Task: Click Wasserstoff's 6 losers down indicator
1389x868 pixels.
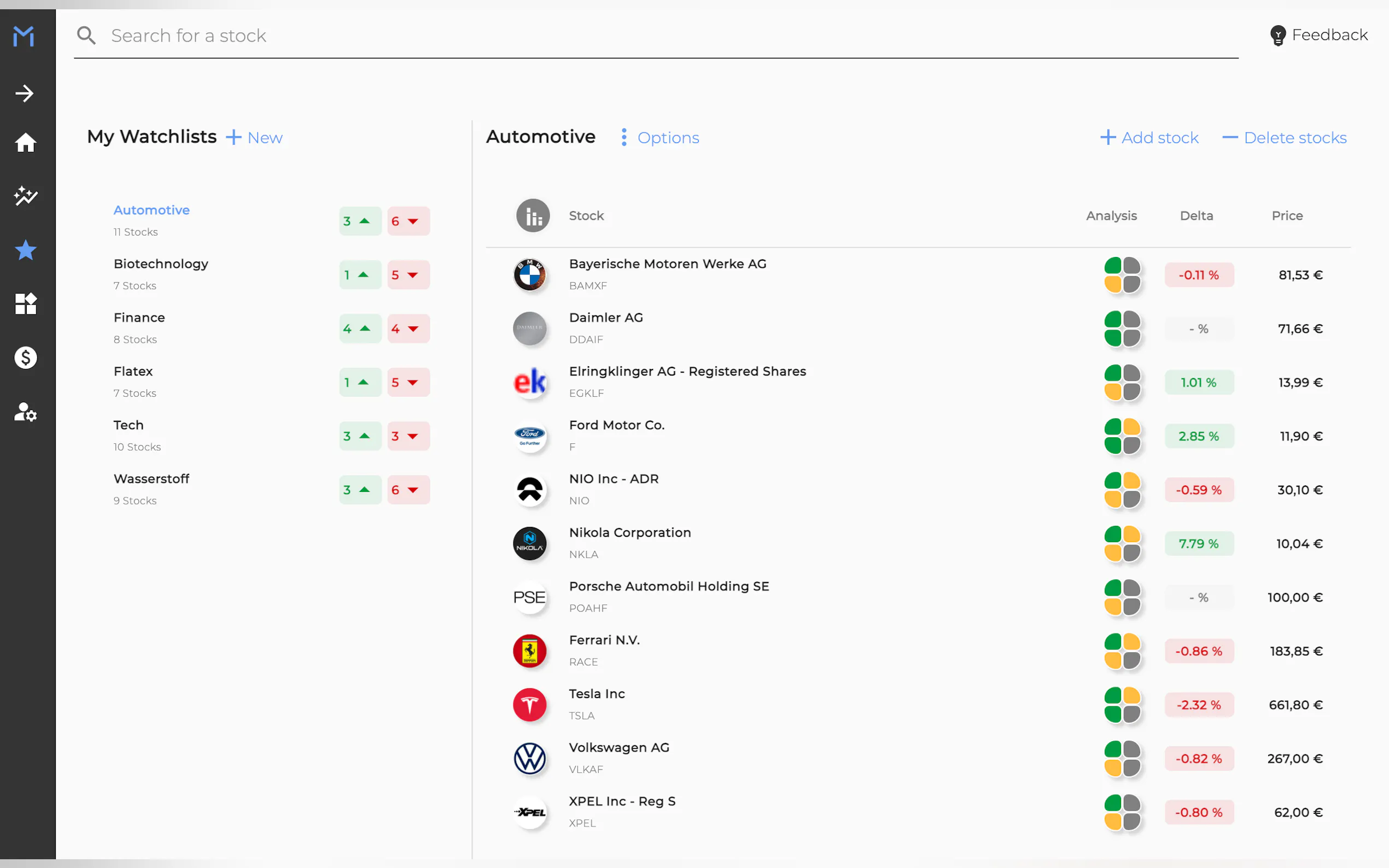Action: coord(408,490)
